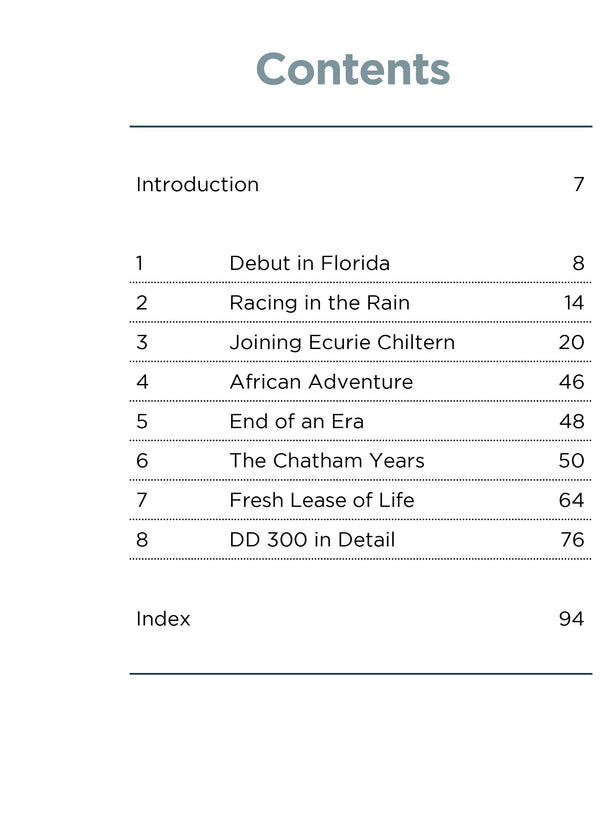Image resolution: width=600 pixels, height=817 pixels.
Task: Open DD 300 in Detail chapter
Action: (x=312, y=539)
